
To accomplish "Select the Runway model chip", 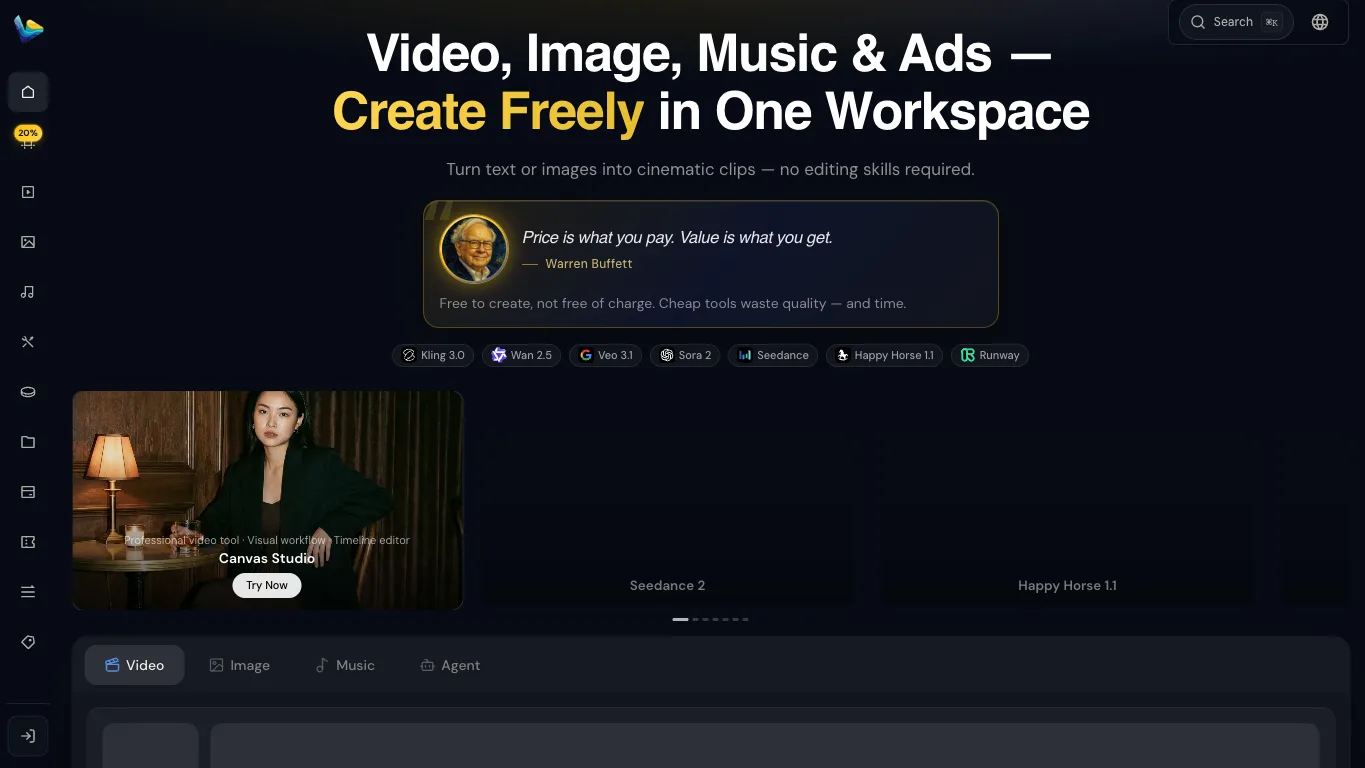I will pyautogui.click(x=990, y=355).
